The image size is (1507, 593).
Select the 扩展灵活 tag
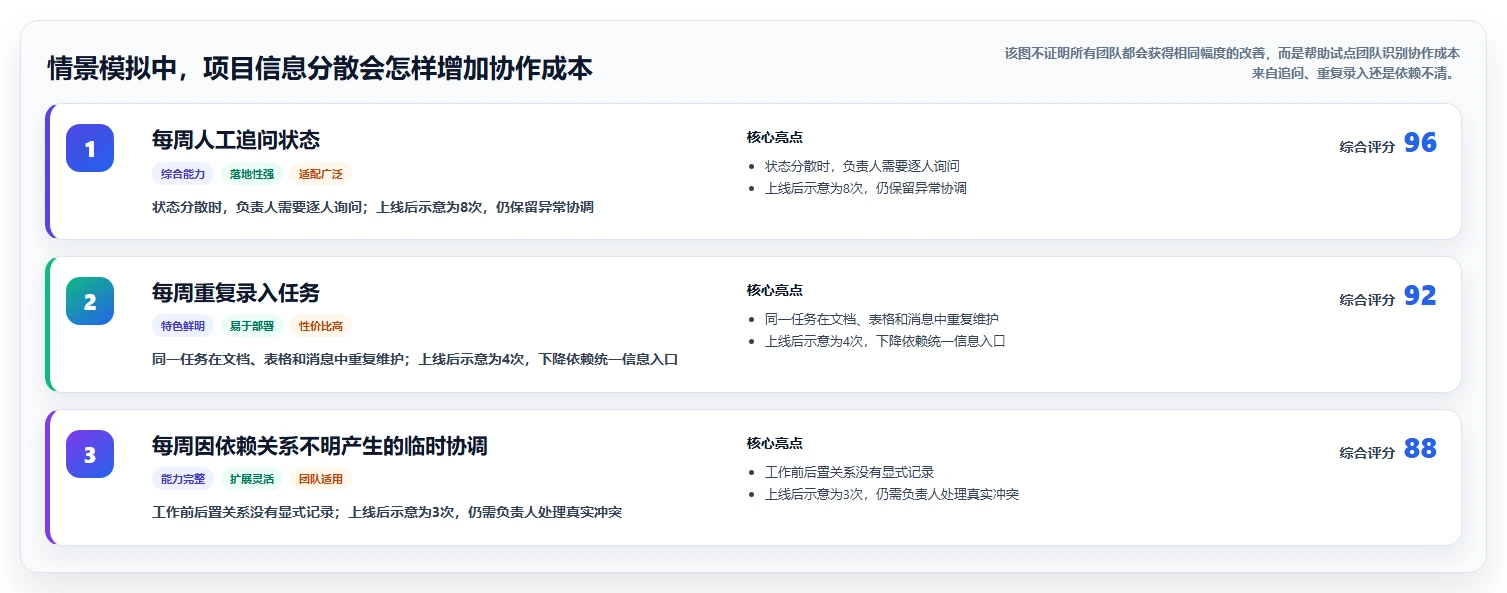click(x=252, y=479)
